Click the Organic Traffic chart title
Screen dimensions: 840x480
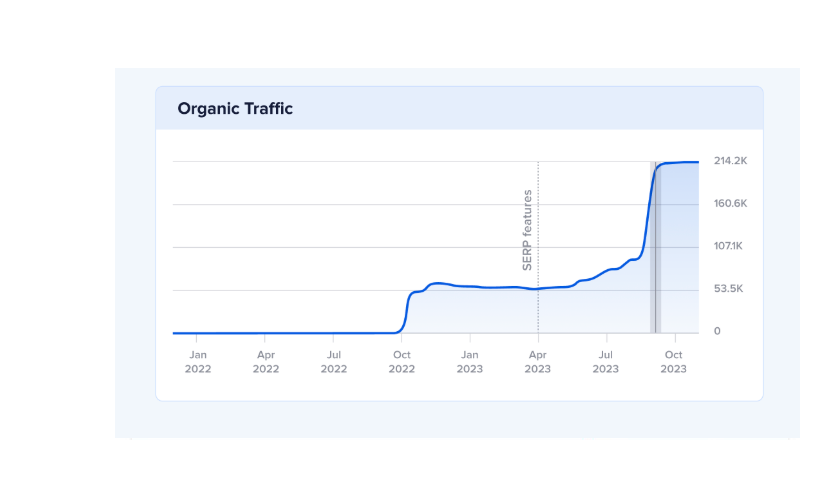point(235,109)
